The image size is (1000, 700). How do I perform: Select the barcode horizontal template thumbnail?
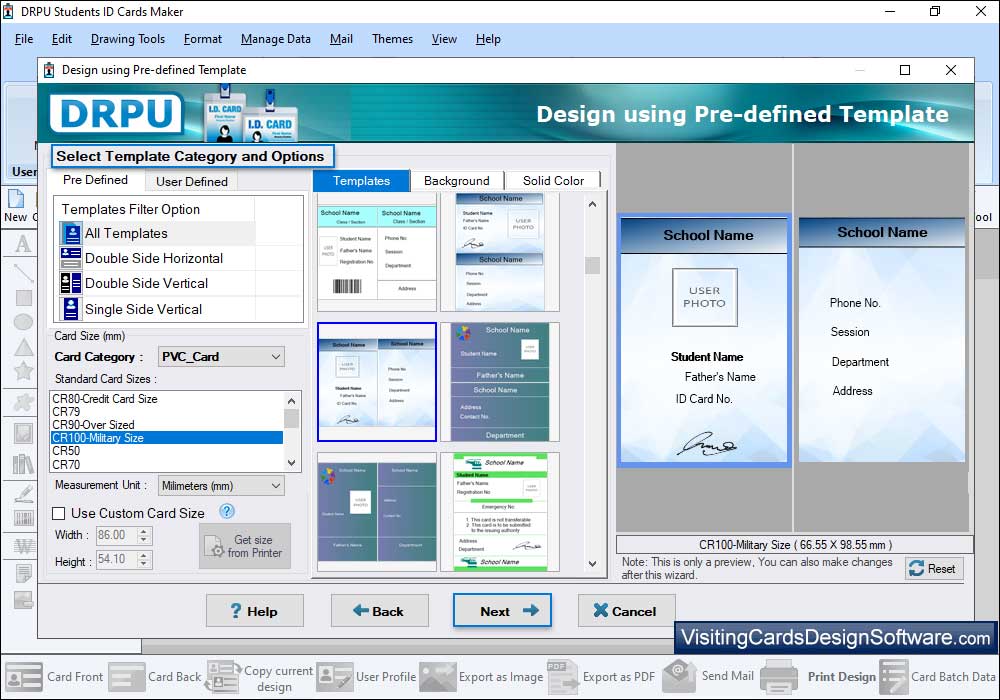(377, 252)
